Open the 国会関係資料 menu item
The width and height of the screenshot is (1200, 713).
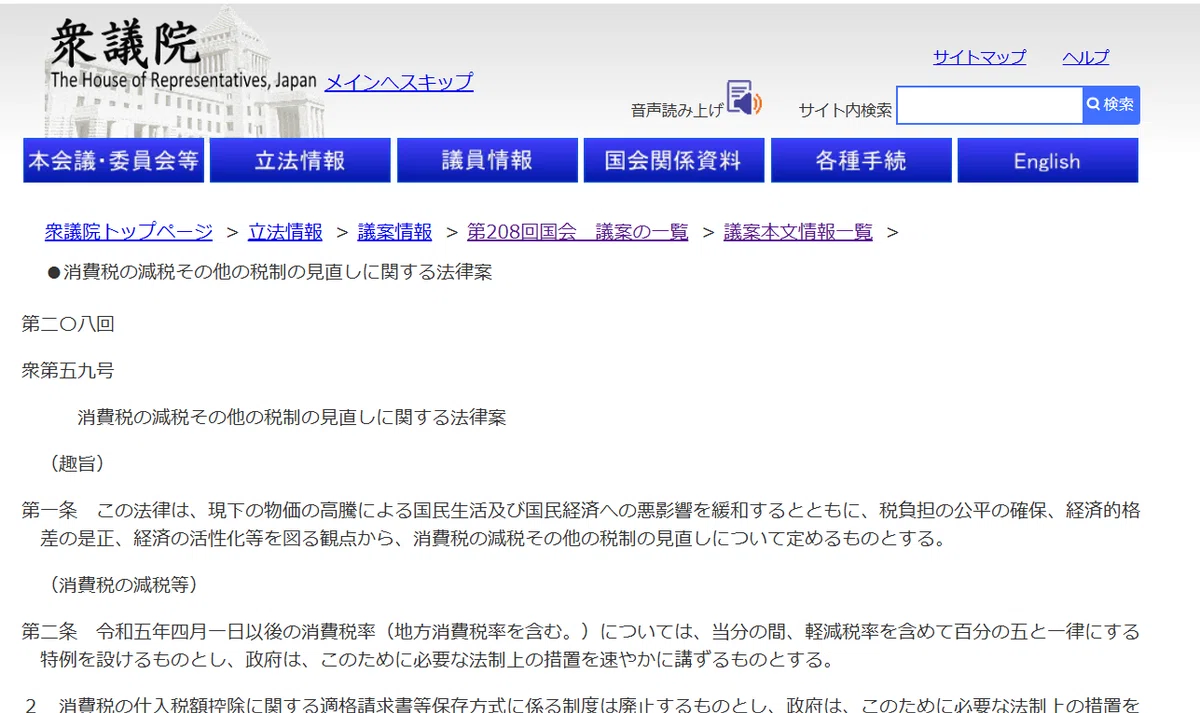[x=674, y=160]
